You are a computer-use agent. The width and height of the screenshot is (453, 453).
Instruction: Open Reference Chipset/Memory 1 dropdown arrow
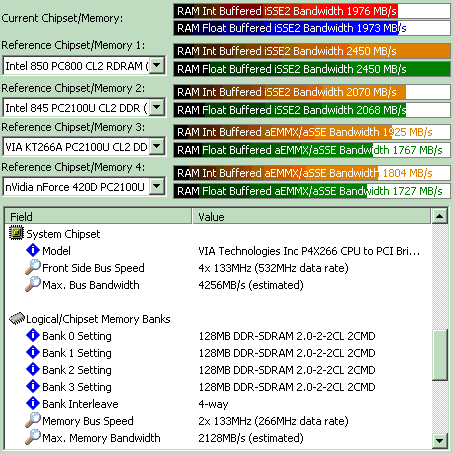pos(157,65)
